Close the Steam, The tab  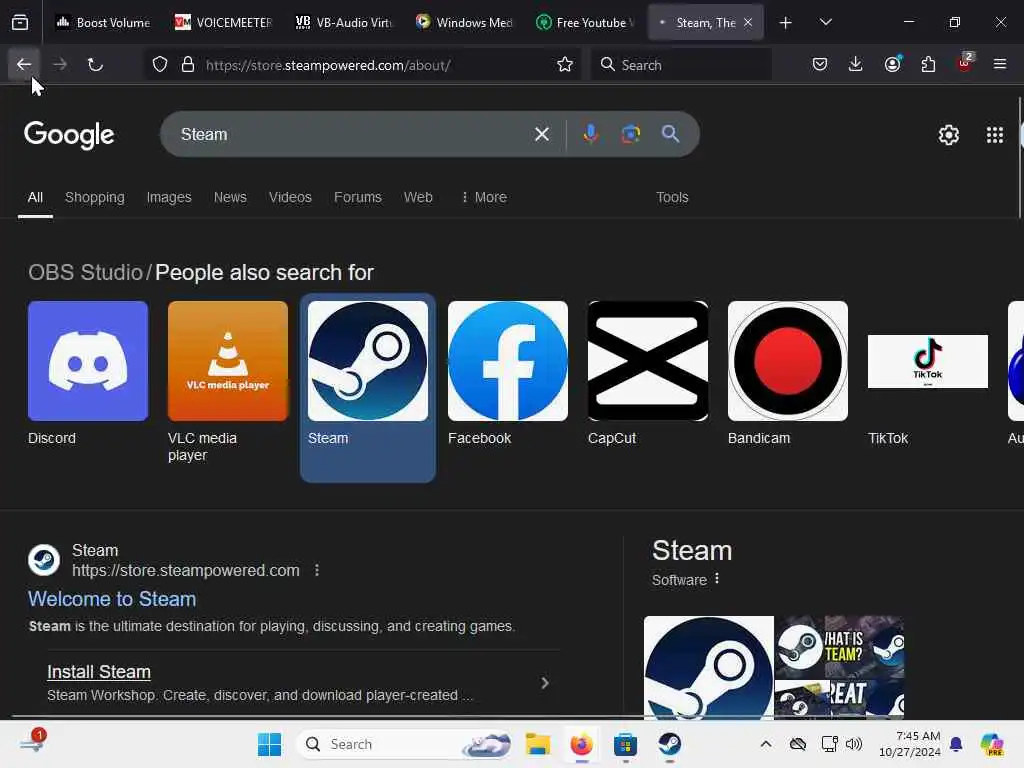point(748,23)
